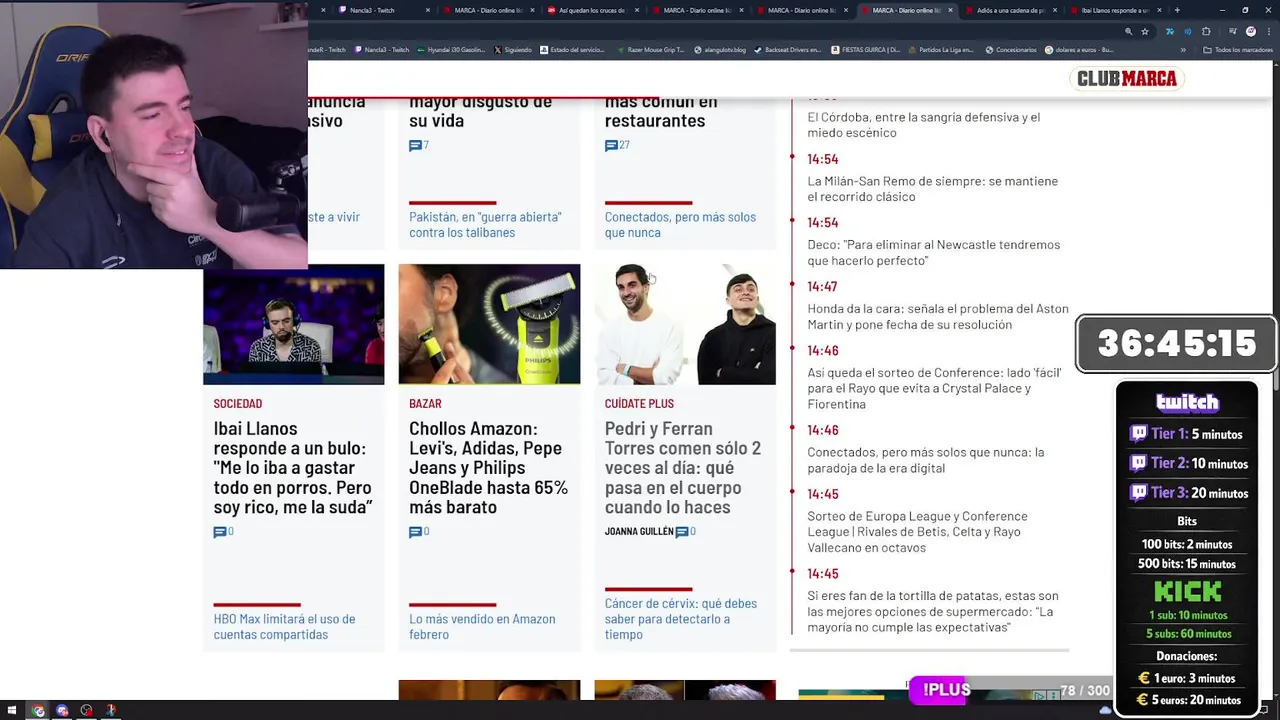Click the CLUB MARCA logo
1280x720 pixels.
point(1127,78)
